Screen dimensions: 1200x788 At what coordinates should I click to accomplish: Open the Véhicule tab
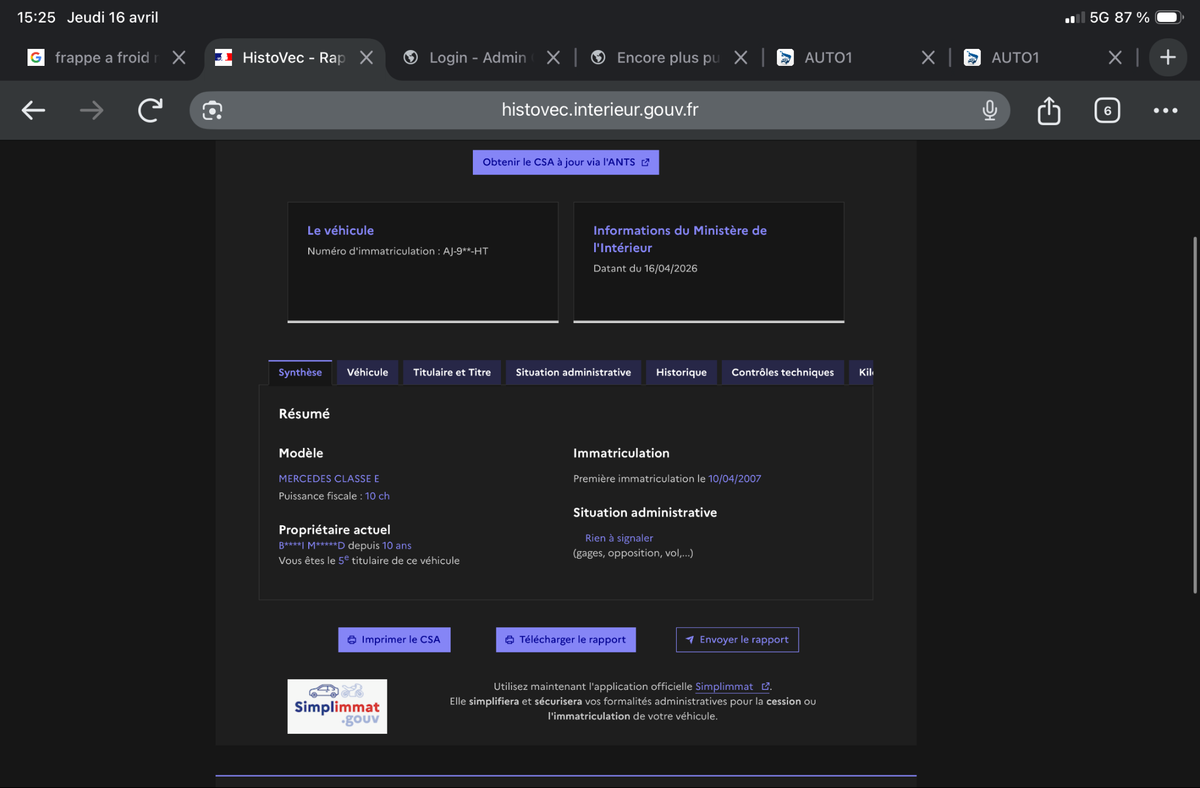pyautogui.click(x=367, y=372)
